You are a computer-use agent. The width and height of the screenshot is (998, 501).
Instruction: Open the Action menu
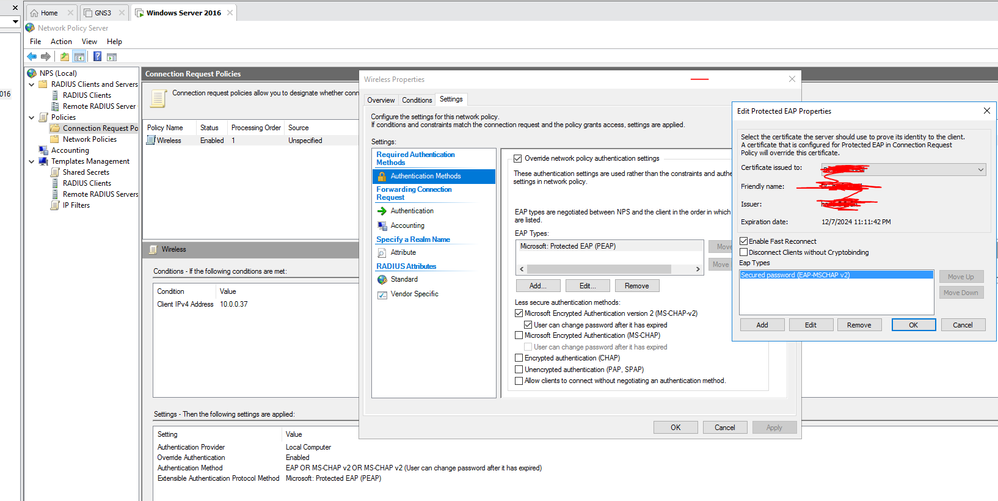click(61, 41)
